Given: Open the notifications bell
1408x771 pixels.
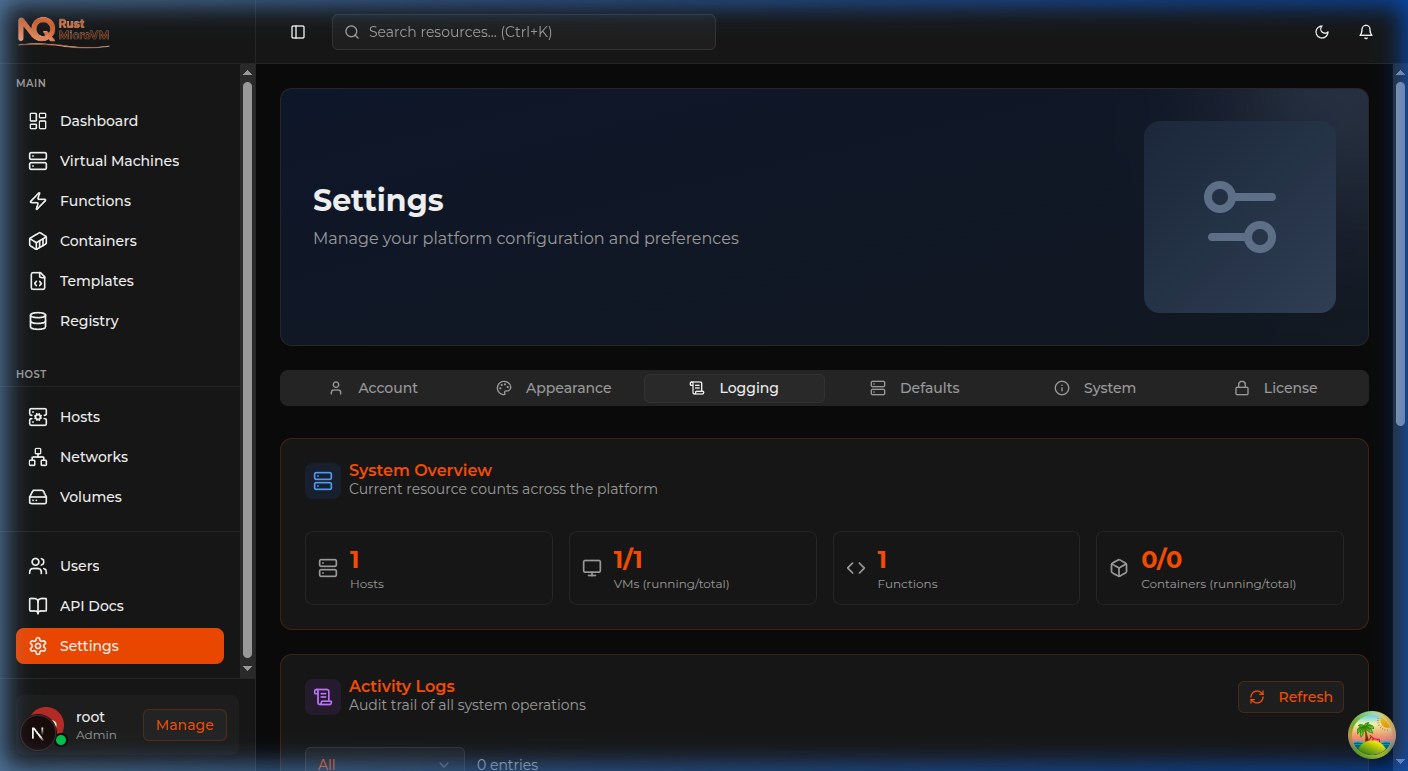Looking at the screenshot, I should [1366, 32].
